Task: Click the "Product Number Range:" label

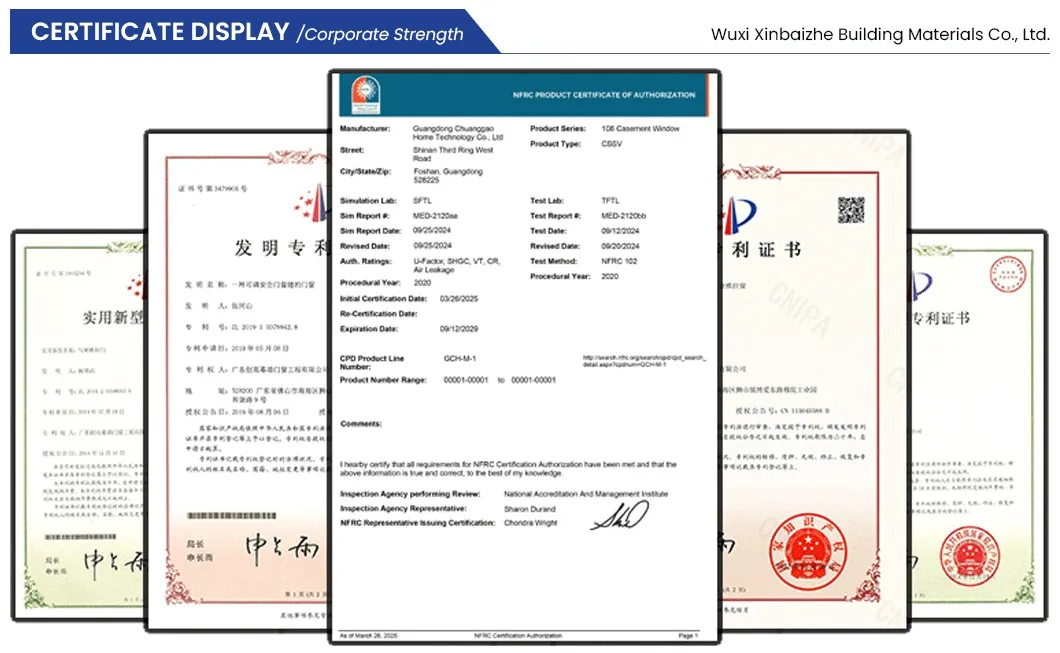Action: (383, 380)
